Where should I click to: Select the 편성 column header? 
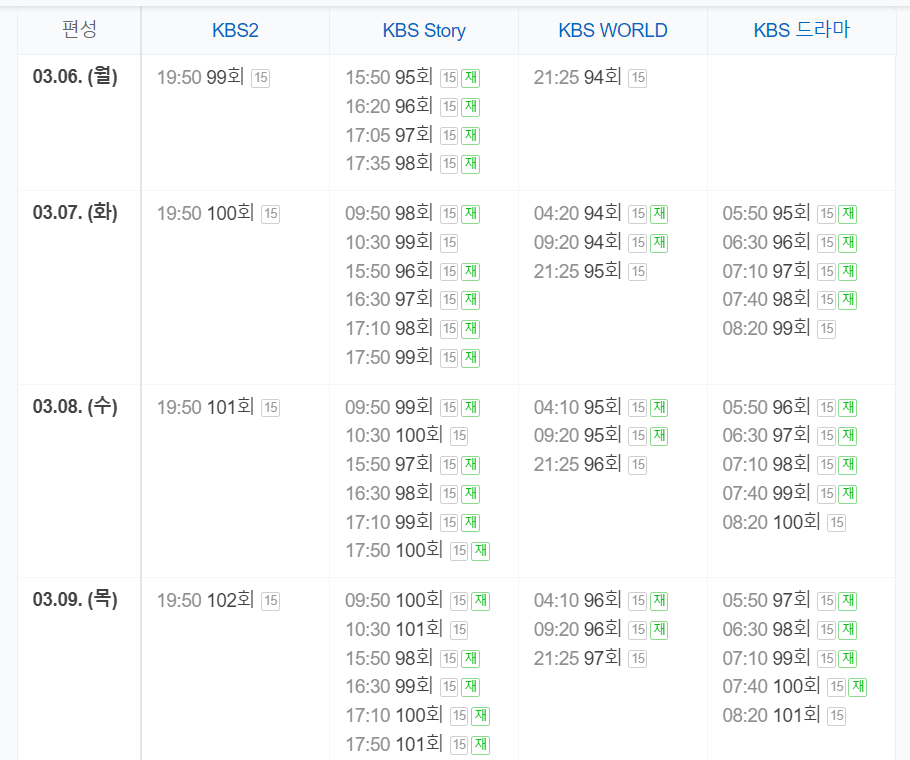80,30
